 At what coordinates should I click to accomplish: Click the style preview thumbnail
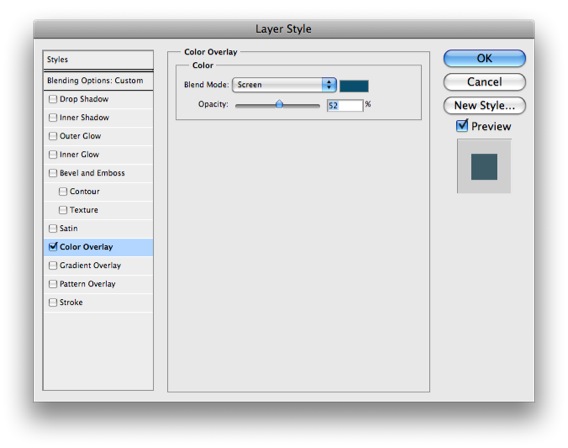(484, 166)
